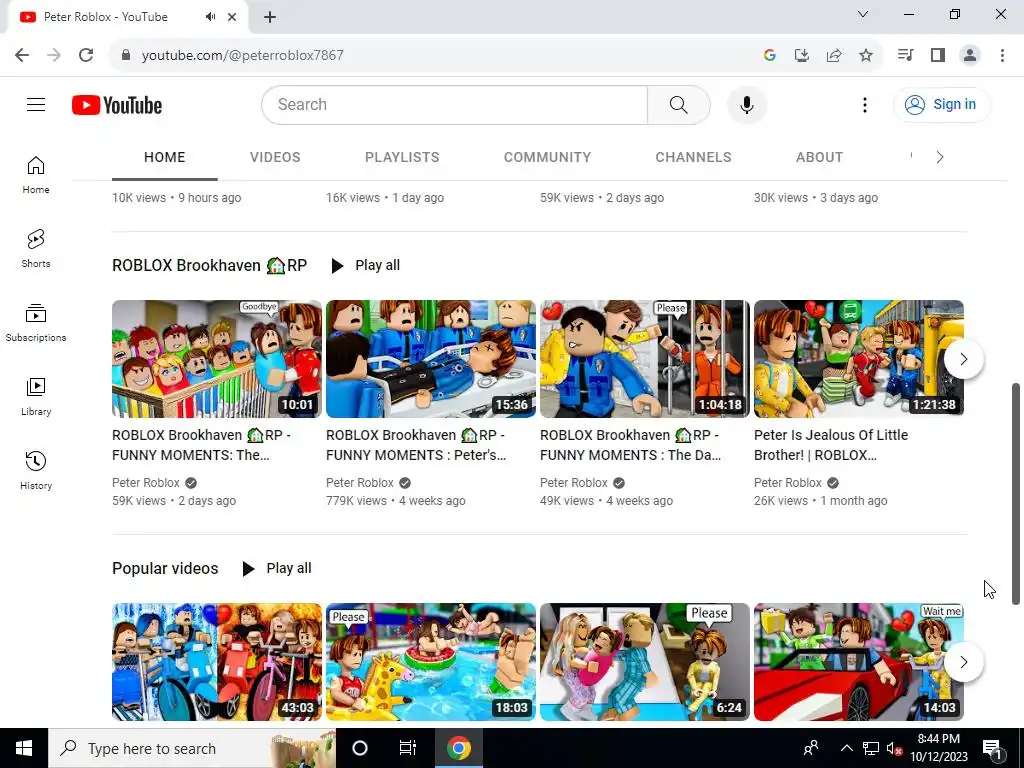This screenshot has width=1024, height=768.
Task: Click the Windows taskbar search box
Action: [192, 748]
